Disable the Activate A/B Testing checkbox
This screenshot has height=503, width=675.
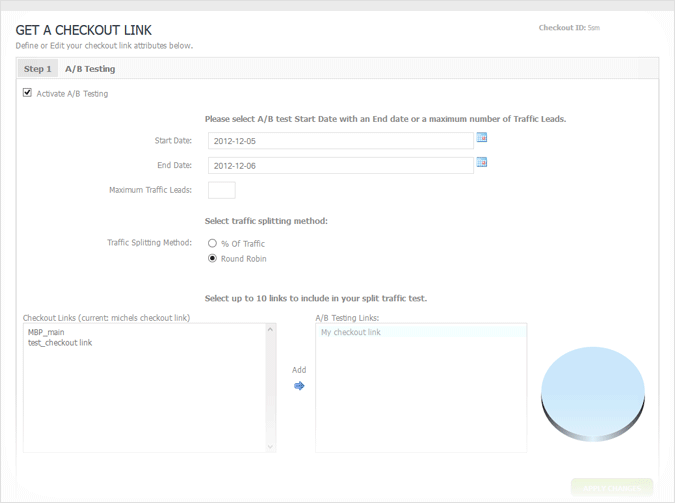tap(27, 93)
